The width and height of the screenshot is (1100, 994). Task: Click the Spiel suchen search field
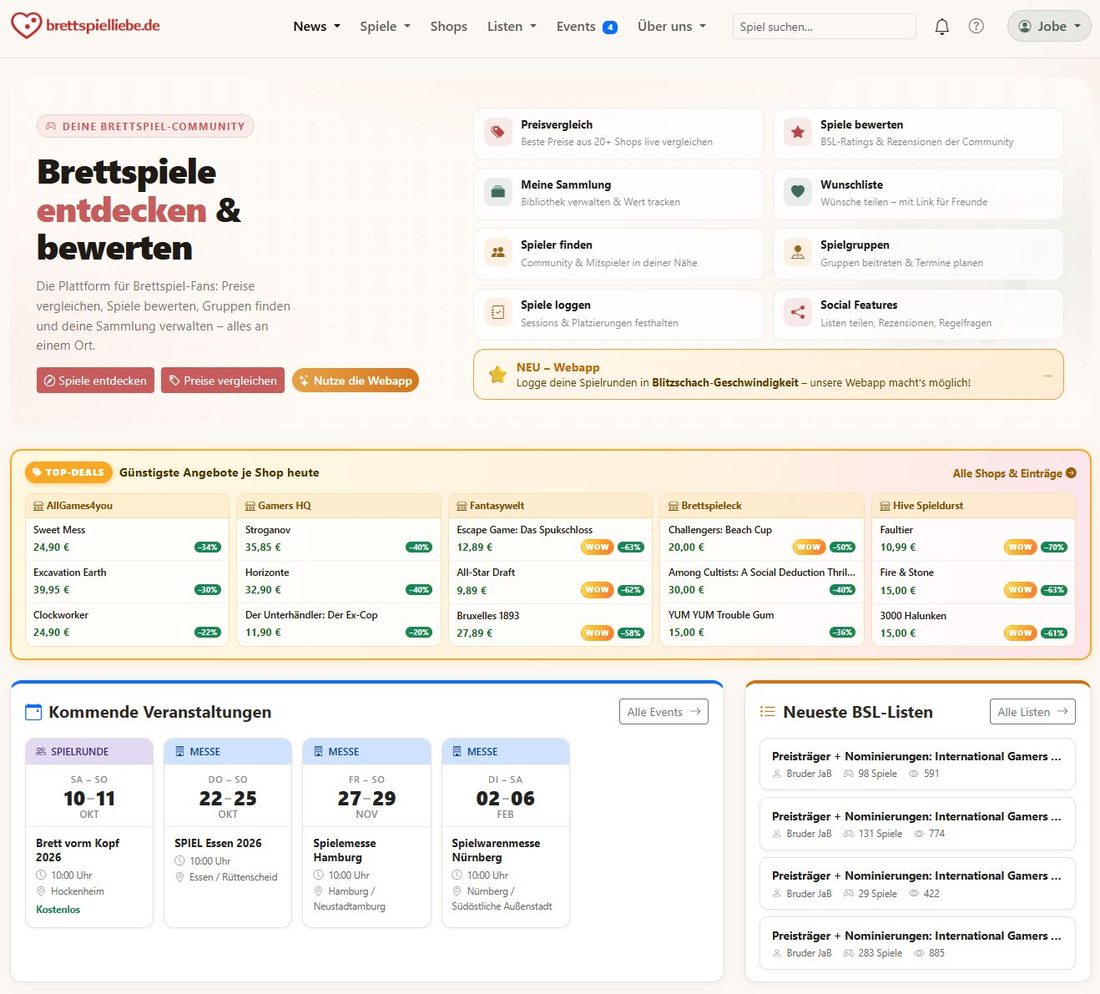coord(824,27)
